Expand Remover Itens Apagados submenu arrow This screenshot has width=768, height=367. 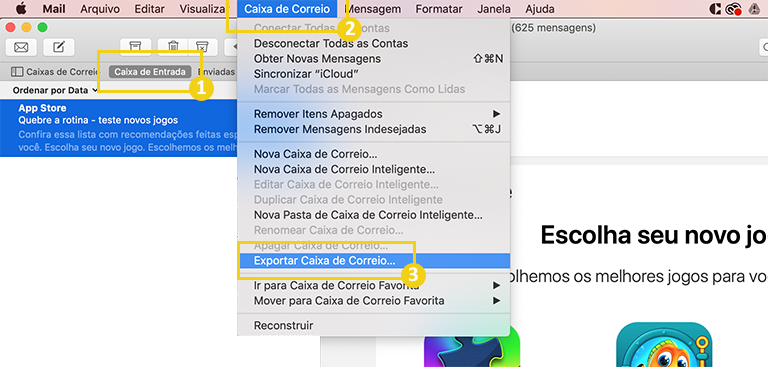(497, 114)
